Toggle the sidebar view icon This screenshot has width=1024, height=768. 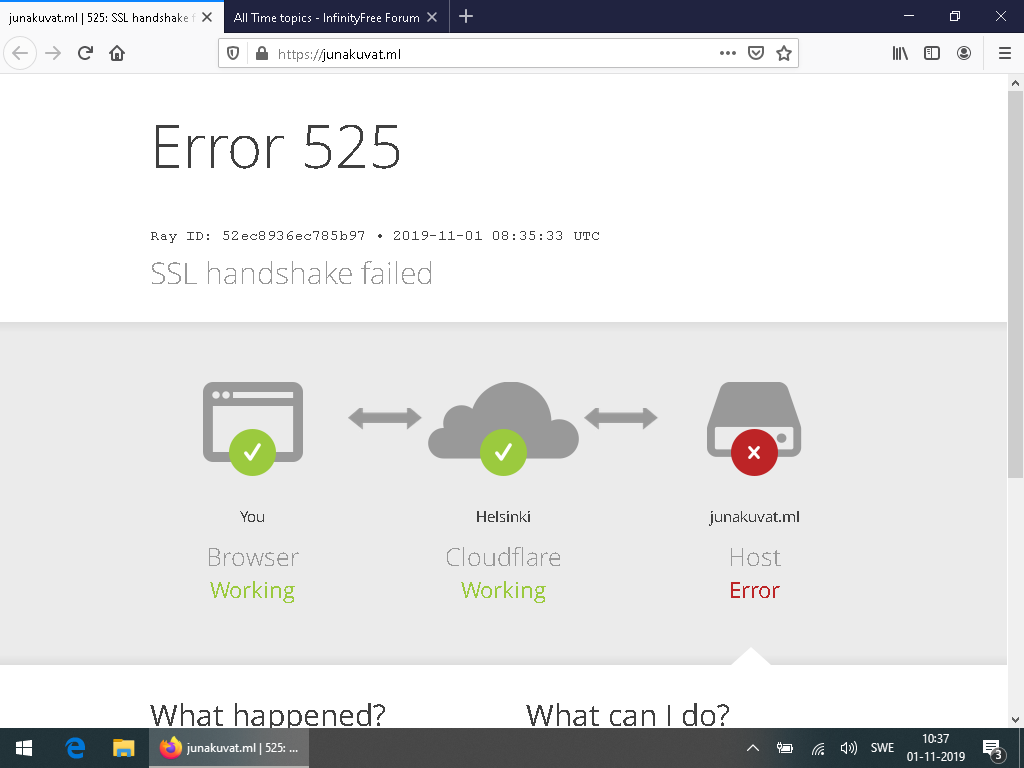pyautogui.click(x=932, y=54)
